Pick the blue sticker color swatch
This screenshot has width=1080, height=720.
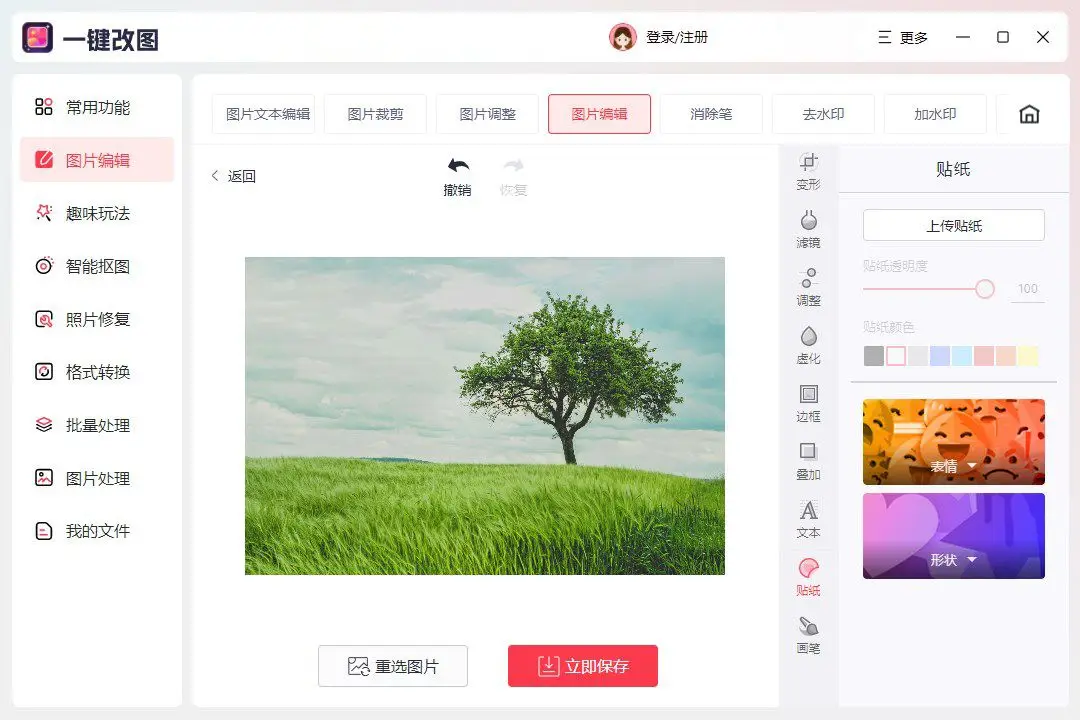[939, 355]
